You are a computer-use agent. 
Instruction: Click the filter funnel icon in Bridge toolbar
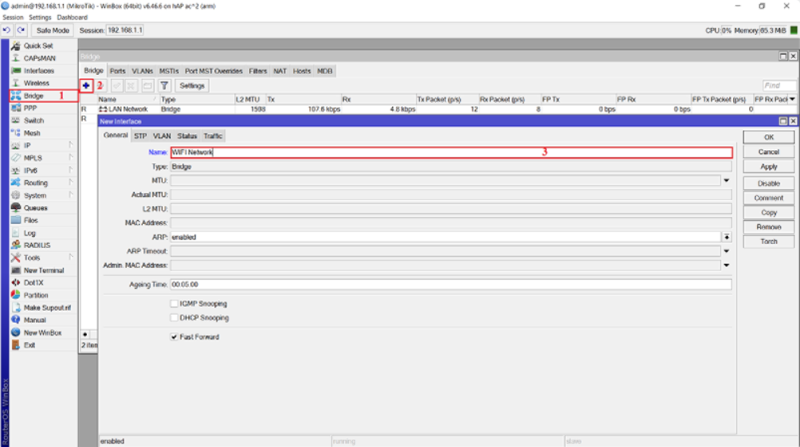pyautogui.click(x=164, y=86)
